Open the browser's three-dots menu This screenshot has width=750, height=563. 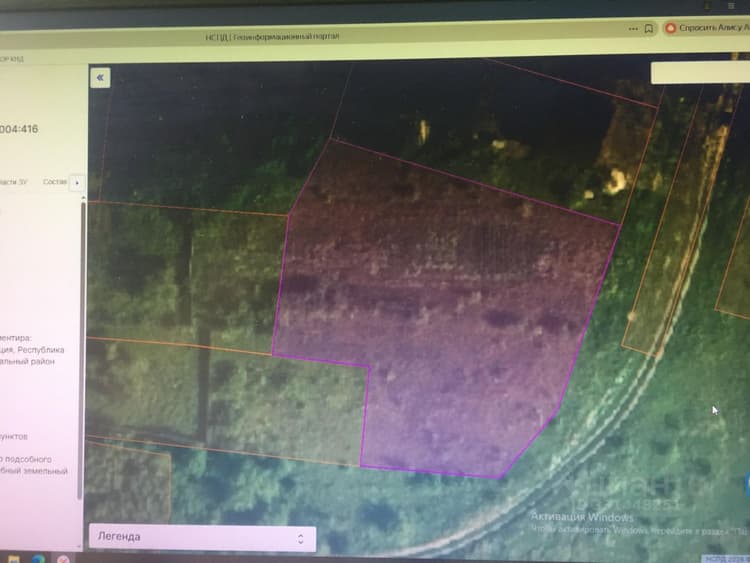[633, 29]
